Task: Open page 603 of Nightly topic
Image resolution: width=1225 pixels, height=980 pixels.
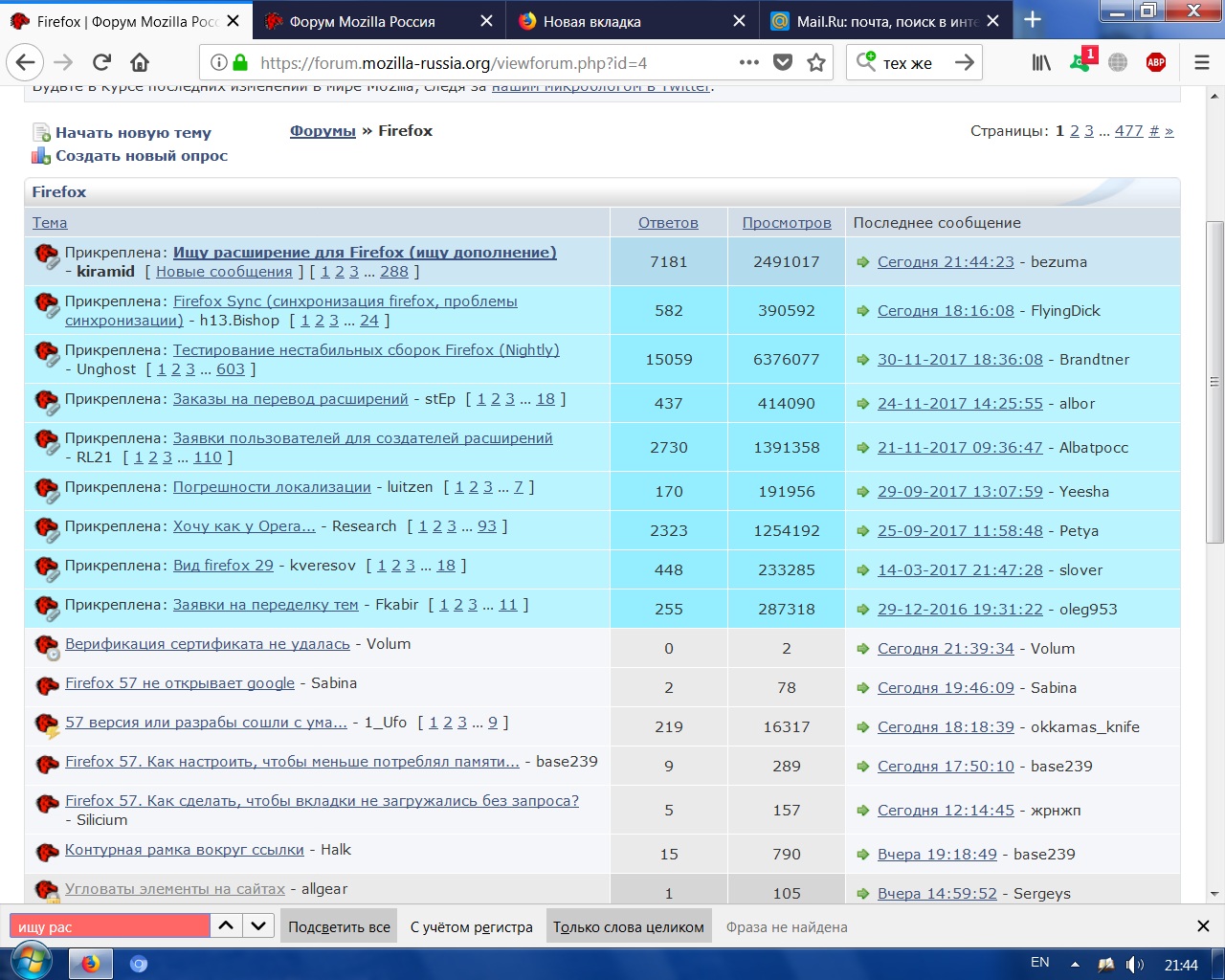Action: pyautogui.click(x=231, y=369)
